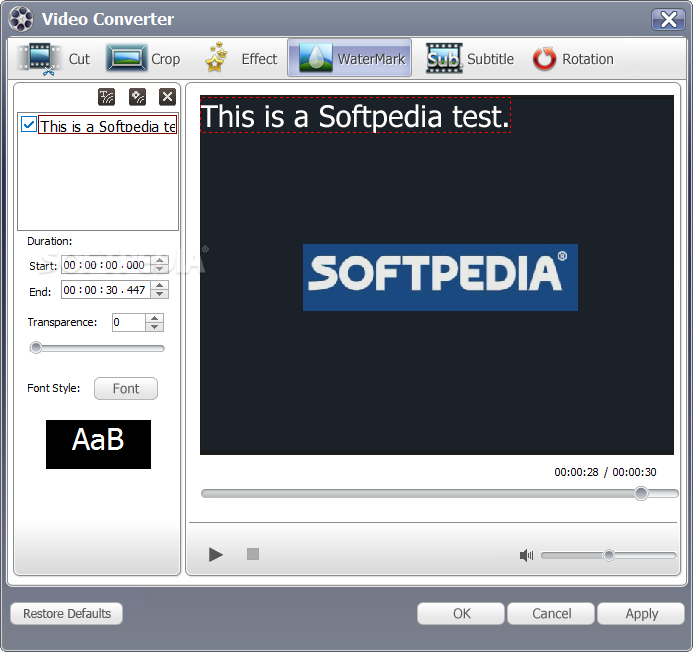Apply the watermark settings
This screenshot has width=693, height=652.
pos(641,614)
